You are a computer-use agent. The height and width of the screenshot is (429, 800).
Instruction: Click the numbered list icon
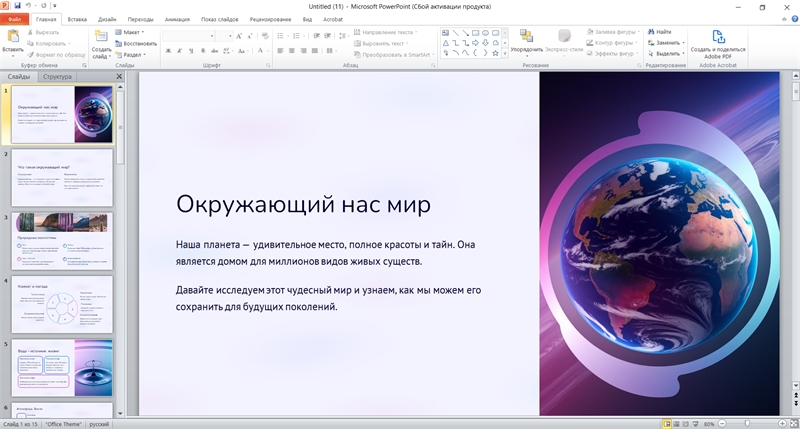click(x=296, y=36)
